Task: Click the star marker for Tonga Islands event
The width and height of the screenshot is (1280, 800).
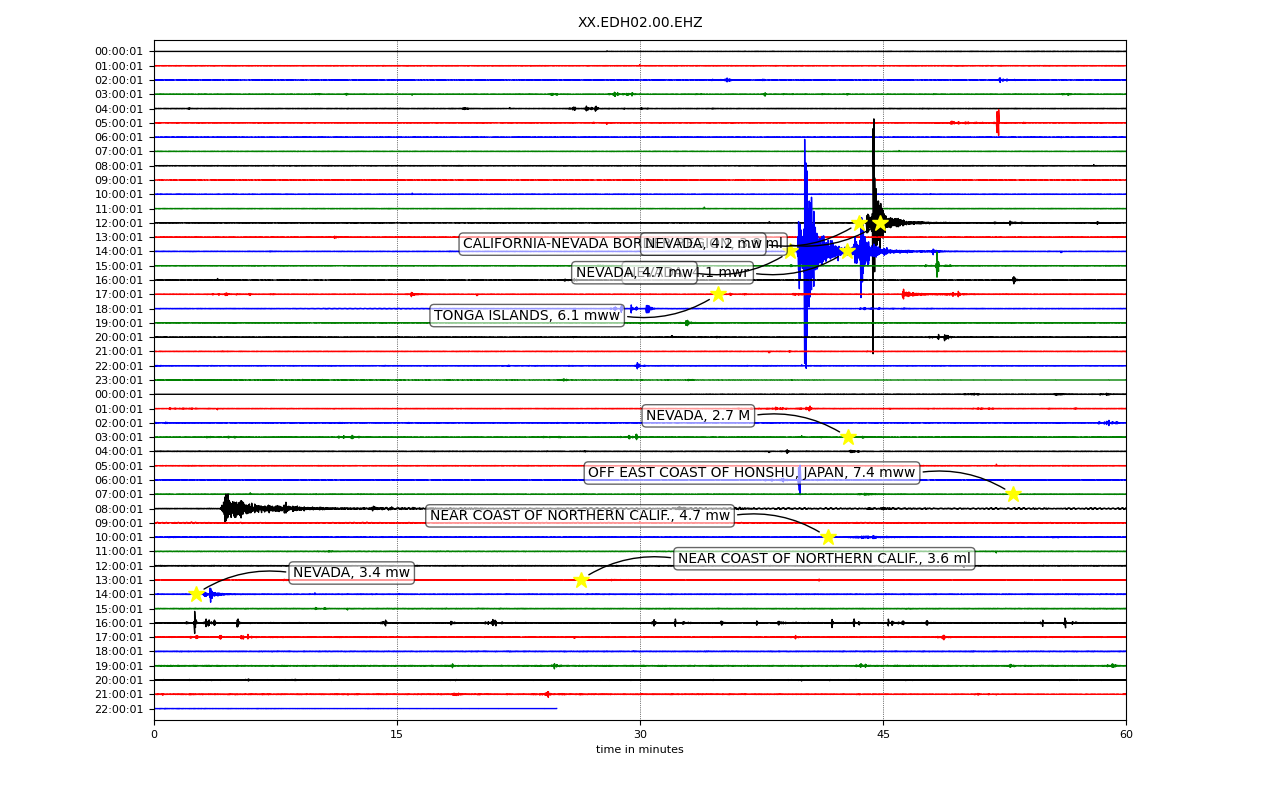Action: pos(718,294)
